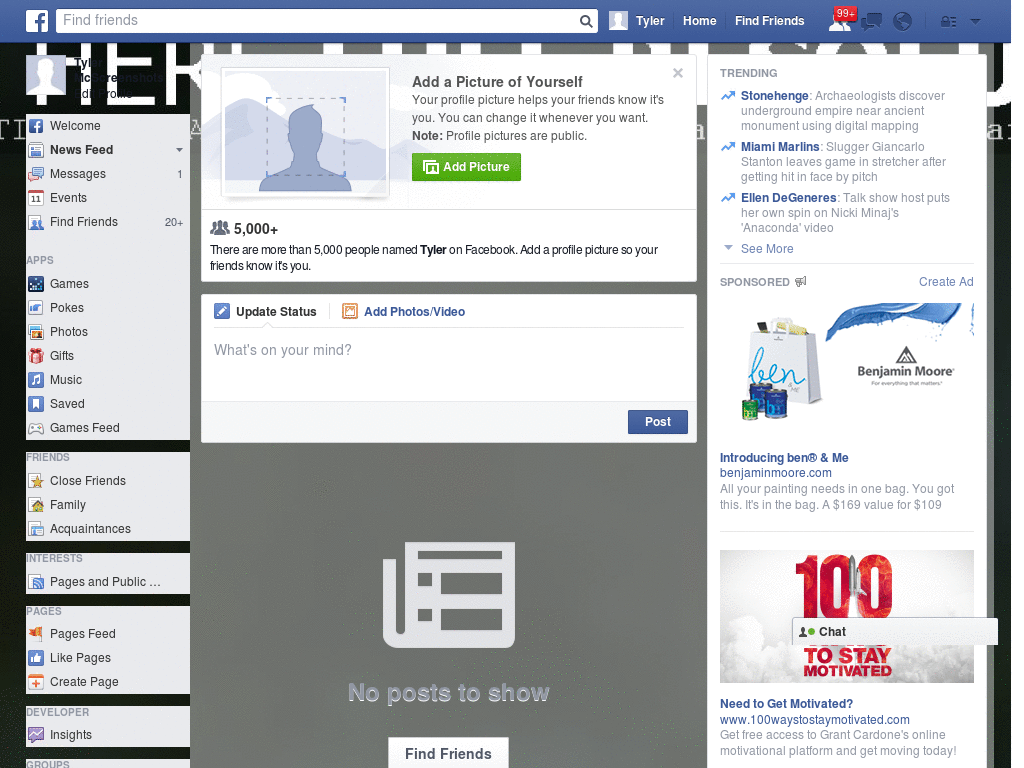This screenshot has height=768, width=1024.
Task: Open Saved bookmark icon
Action: point(36,404)
